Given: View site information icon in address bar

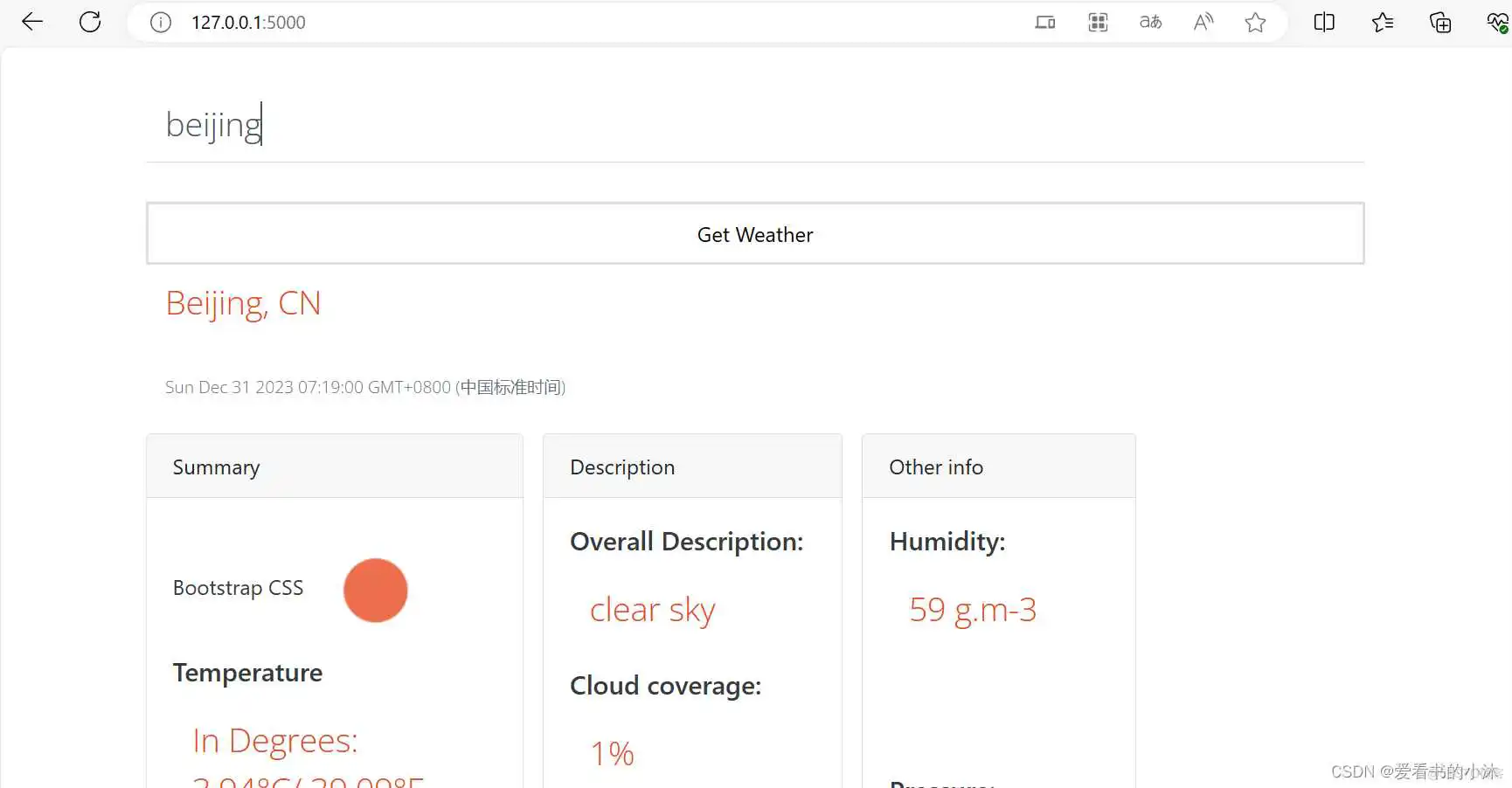Looking at the screenshot, I should point(161,23).
